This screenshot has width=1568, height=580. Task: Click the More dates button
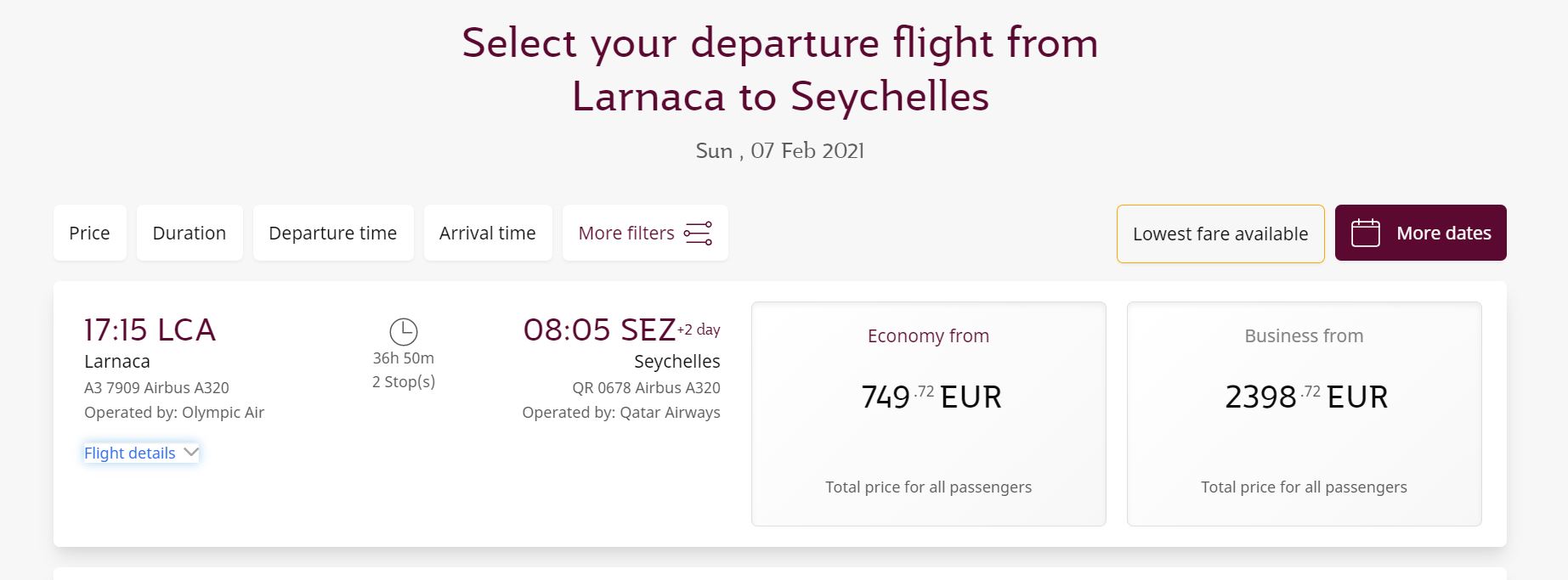point(1421,233)
